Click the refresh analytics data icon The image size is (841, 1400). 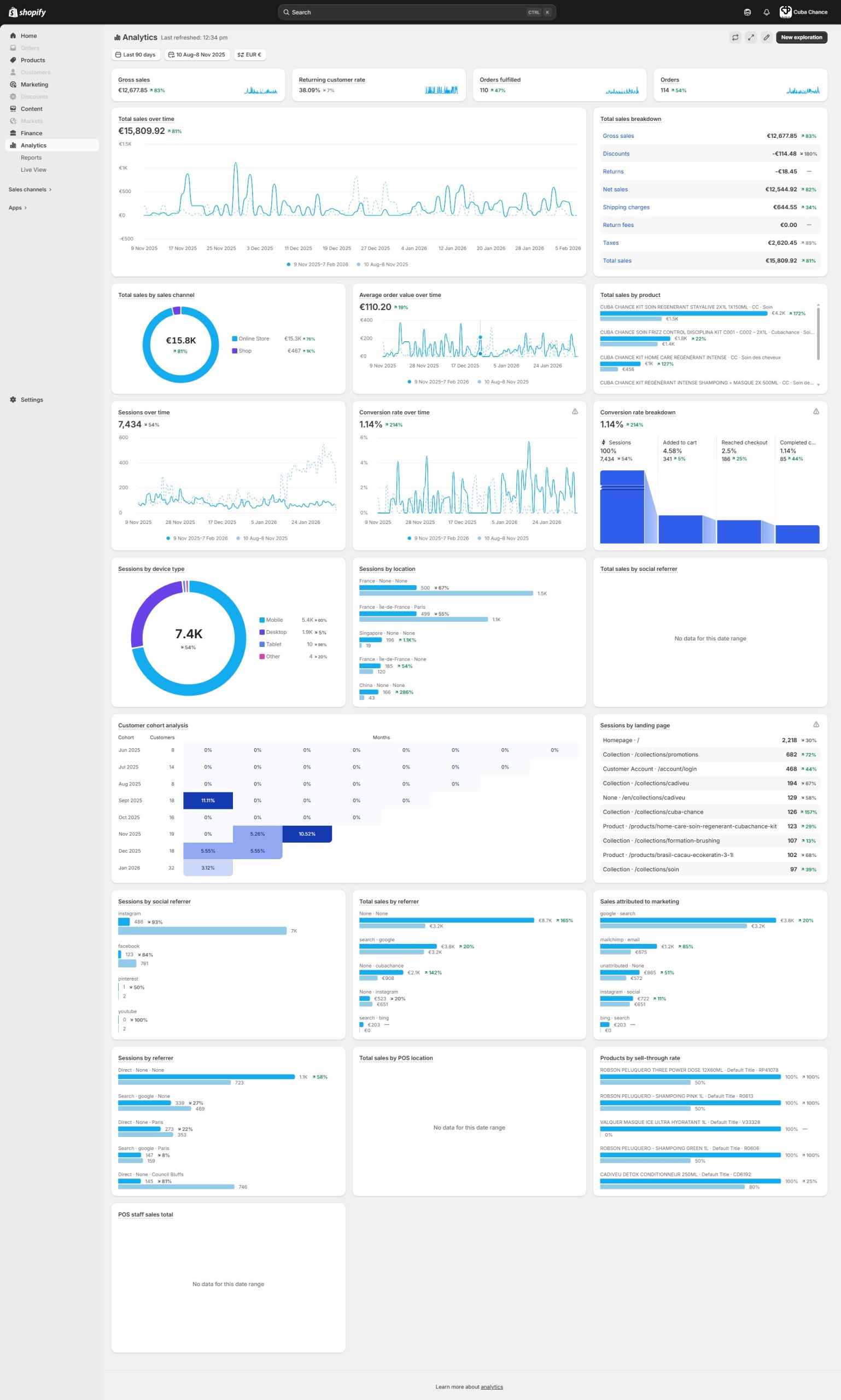tap(735, 37)
